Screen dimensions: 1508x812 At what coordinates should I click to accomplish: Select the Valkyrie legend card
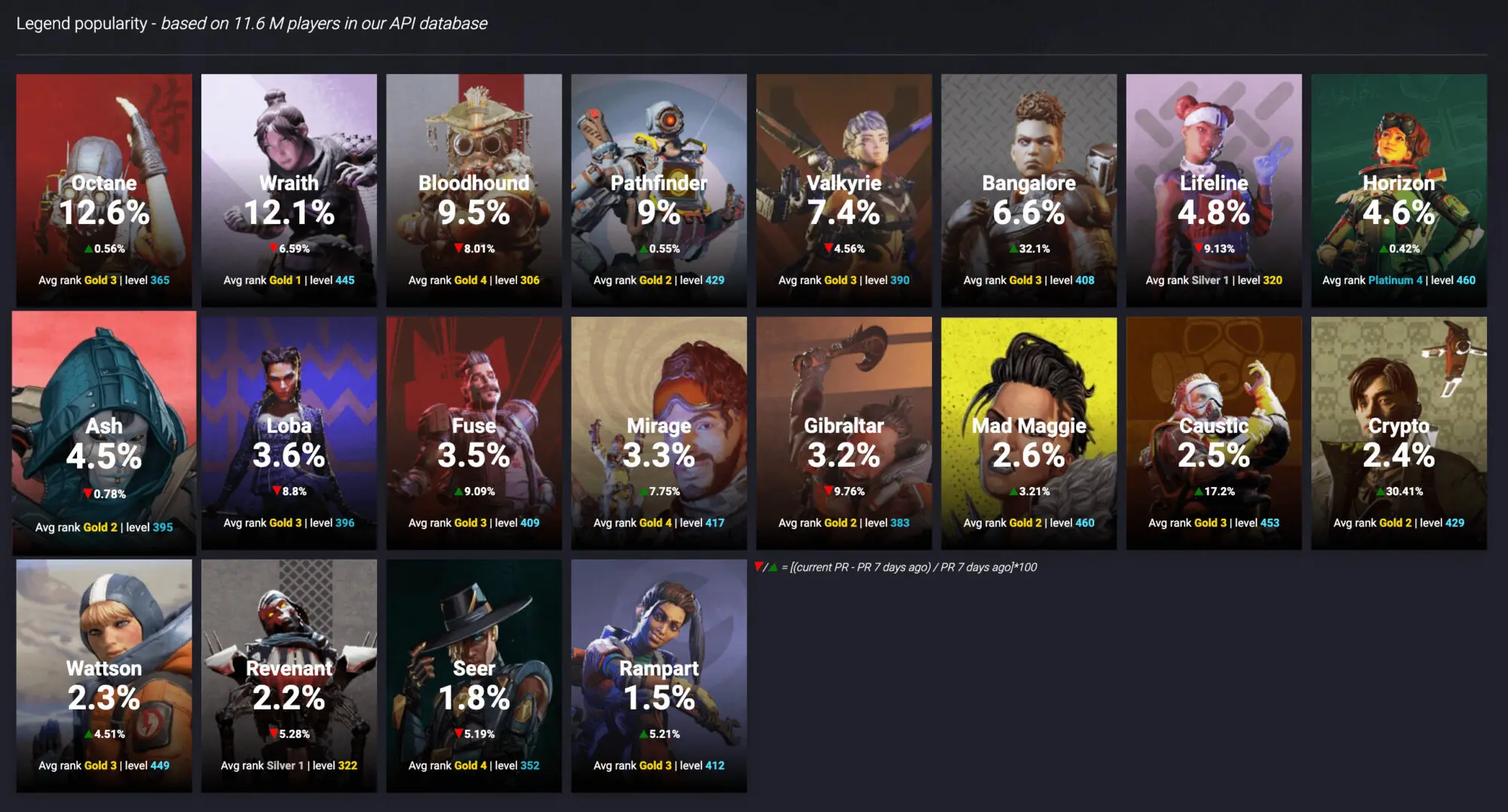(844, 190)
